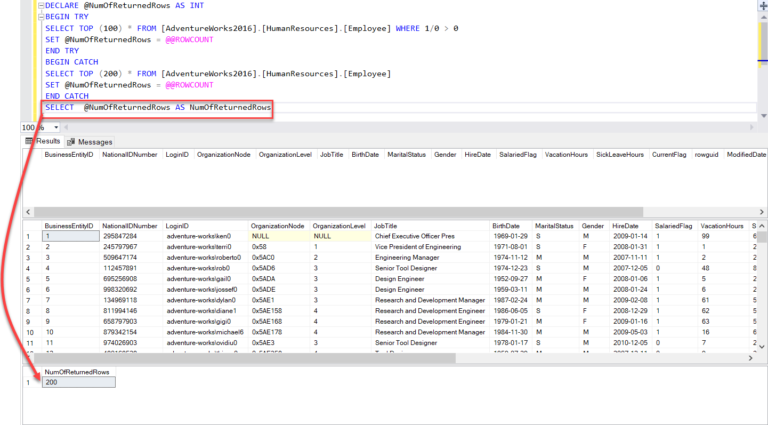Select the OrganizationNode cell 0x5AC0
Image resolution: width=768 pixels, height=425 pixels.
(279, 258)
